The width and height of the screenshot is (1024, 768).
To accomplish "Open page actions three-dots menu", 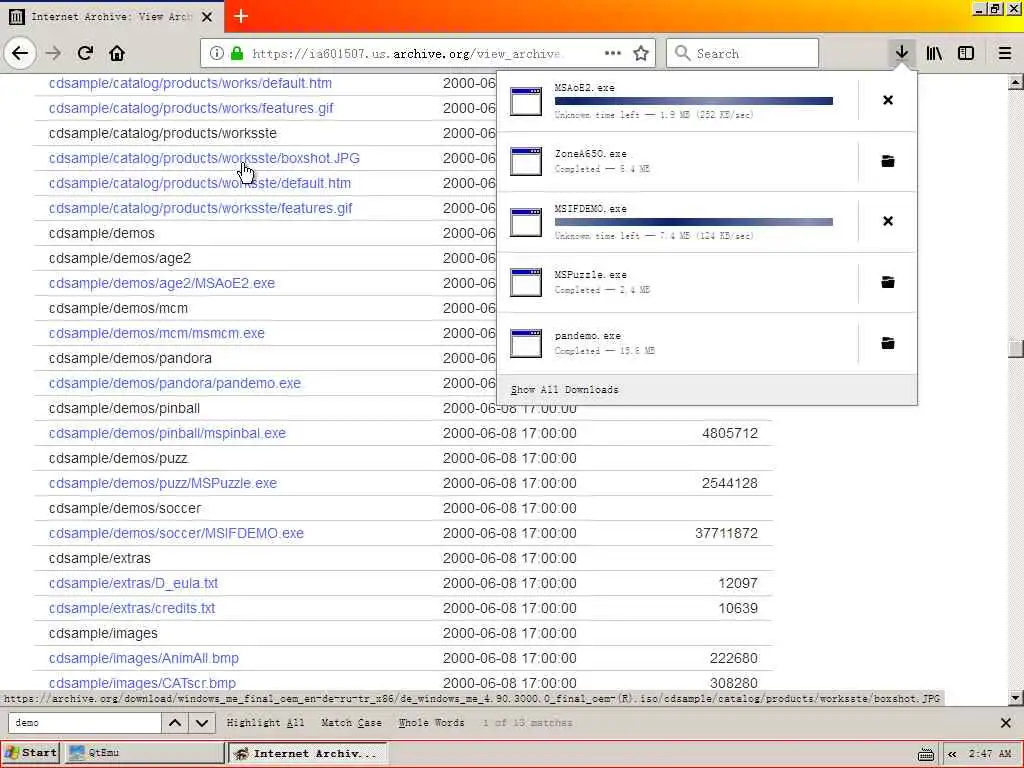I will click(613, 53).
